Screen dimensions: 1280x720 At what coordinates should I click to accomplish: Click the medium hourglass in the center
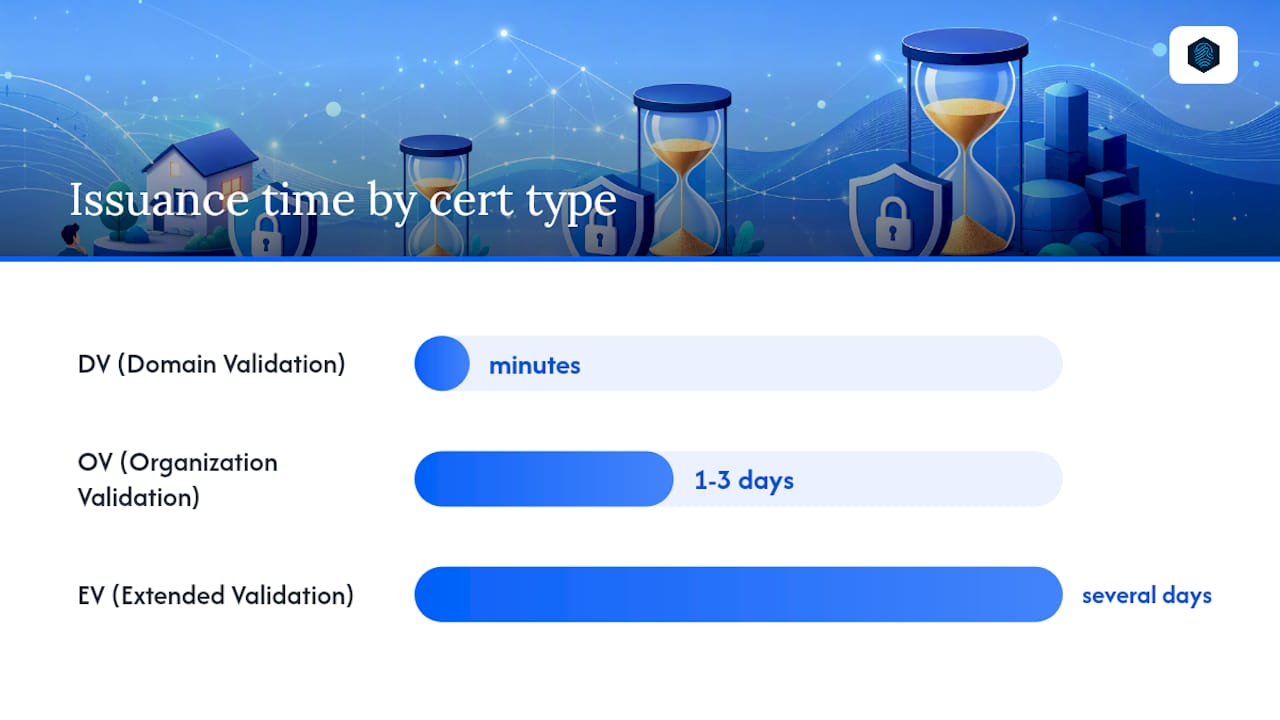point(683,170)
